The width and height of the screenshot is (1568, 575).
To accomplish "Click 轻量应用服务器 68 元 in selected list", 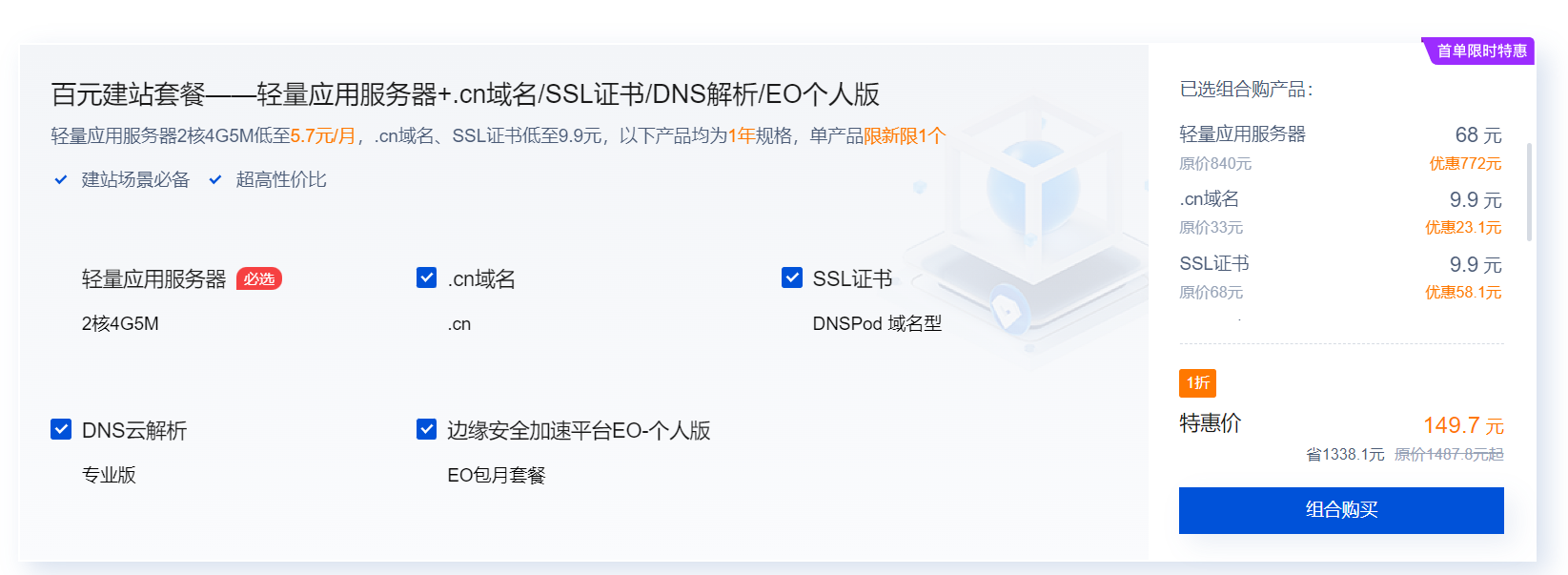I will (1340, 134).
